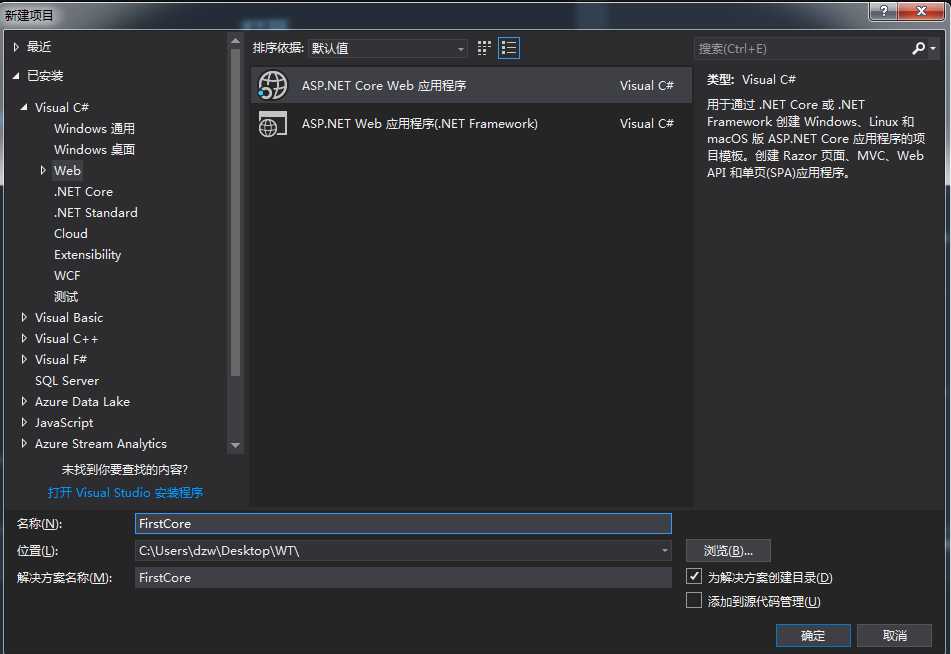This screenshot has height=654, width=951.
Task: Click 取消 (Cancel) button
Action: 895,635
